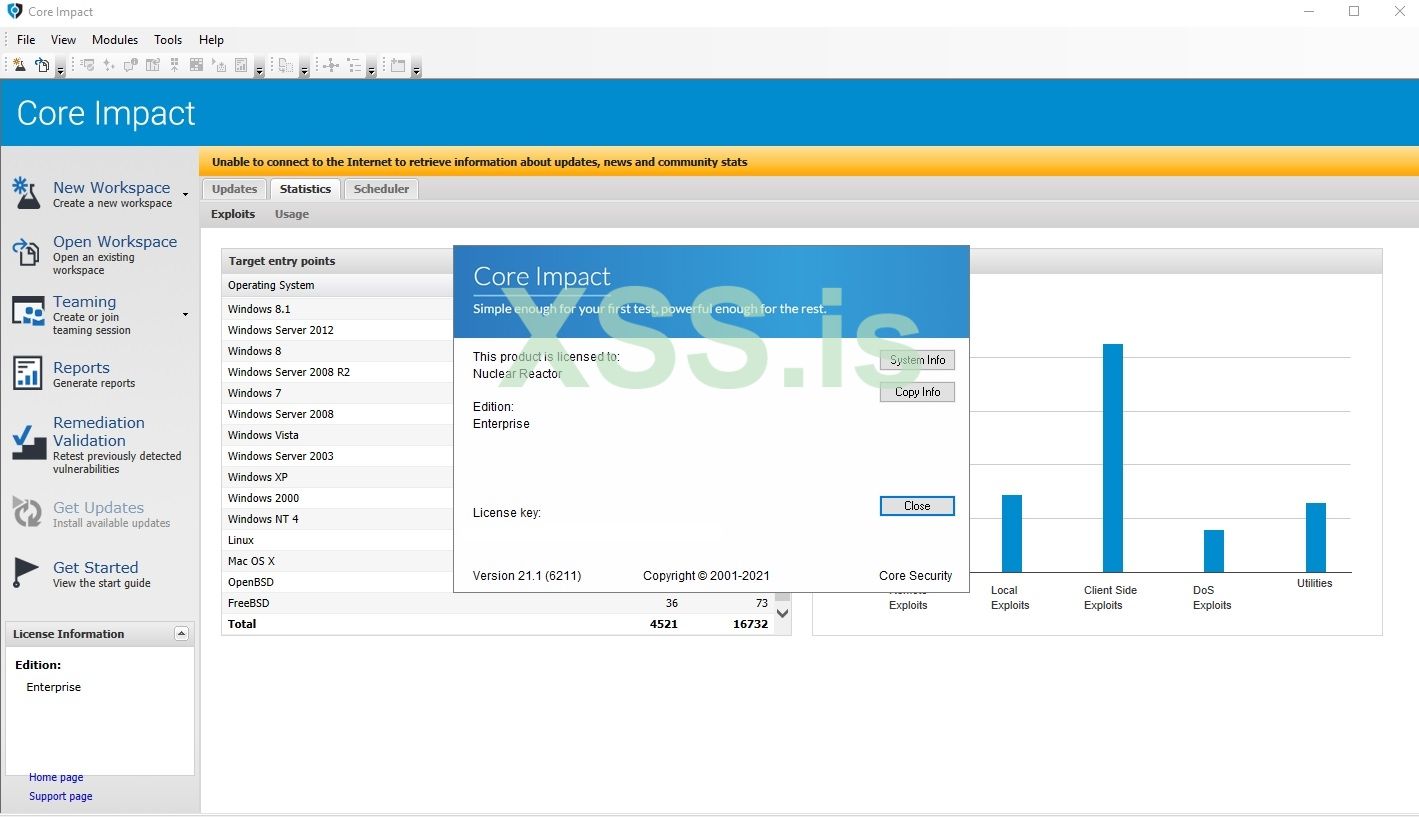Viewport: 1419px width, 817px height.
Task: Open the Support page link
Action: [x=61, y=797]
